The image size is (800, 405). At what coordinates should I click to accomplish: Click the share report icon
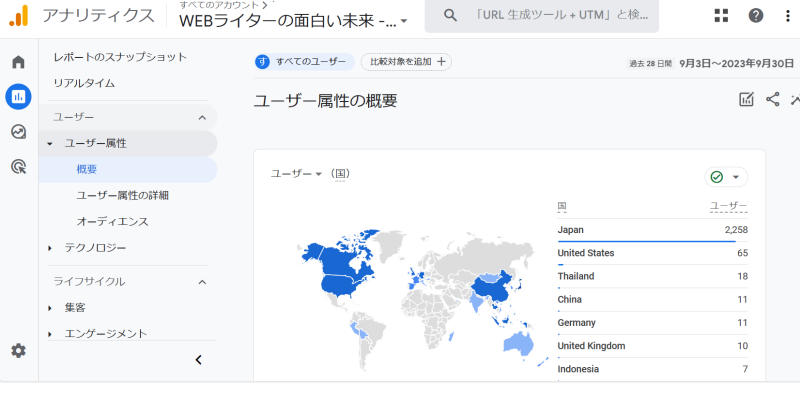coord(772,99)
